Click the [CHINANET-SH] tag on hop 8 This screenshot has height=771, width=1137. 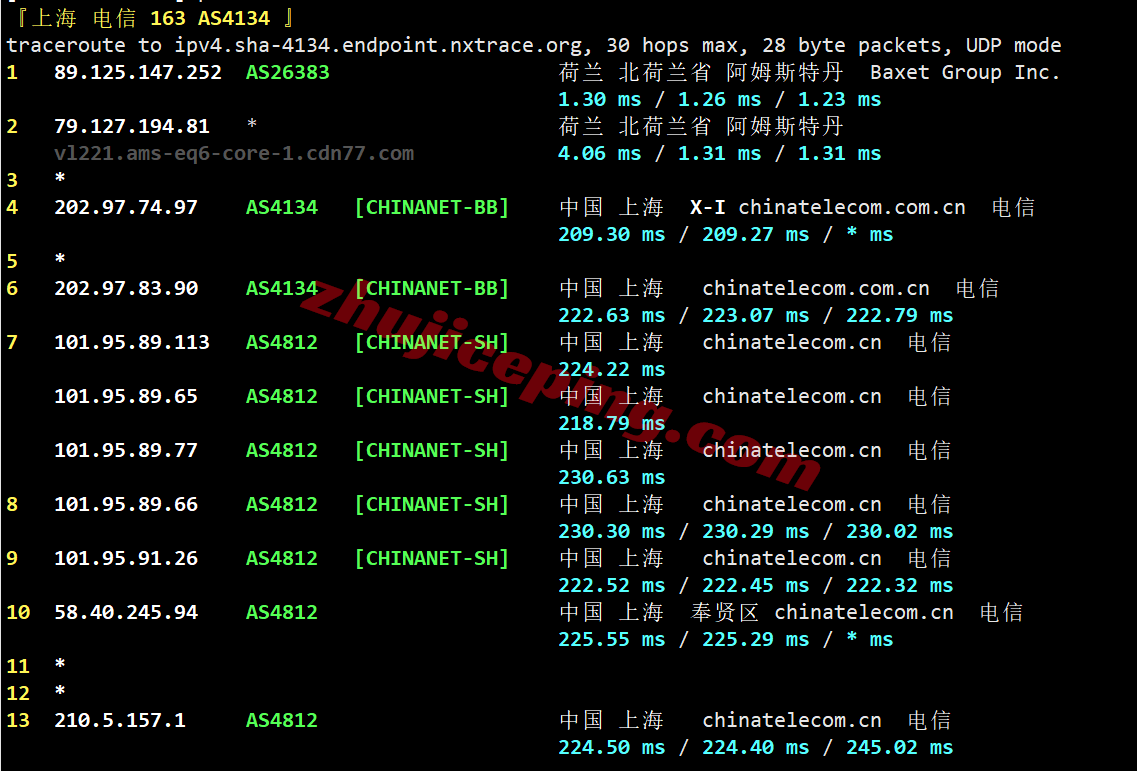(x=431, y=504)
